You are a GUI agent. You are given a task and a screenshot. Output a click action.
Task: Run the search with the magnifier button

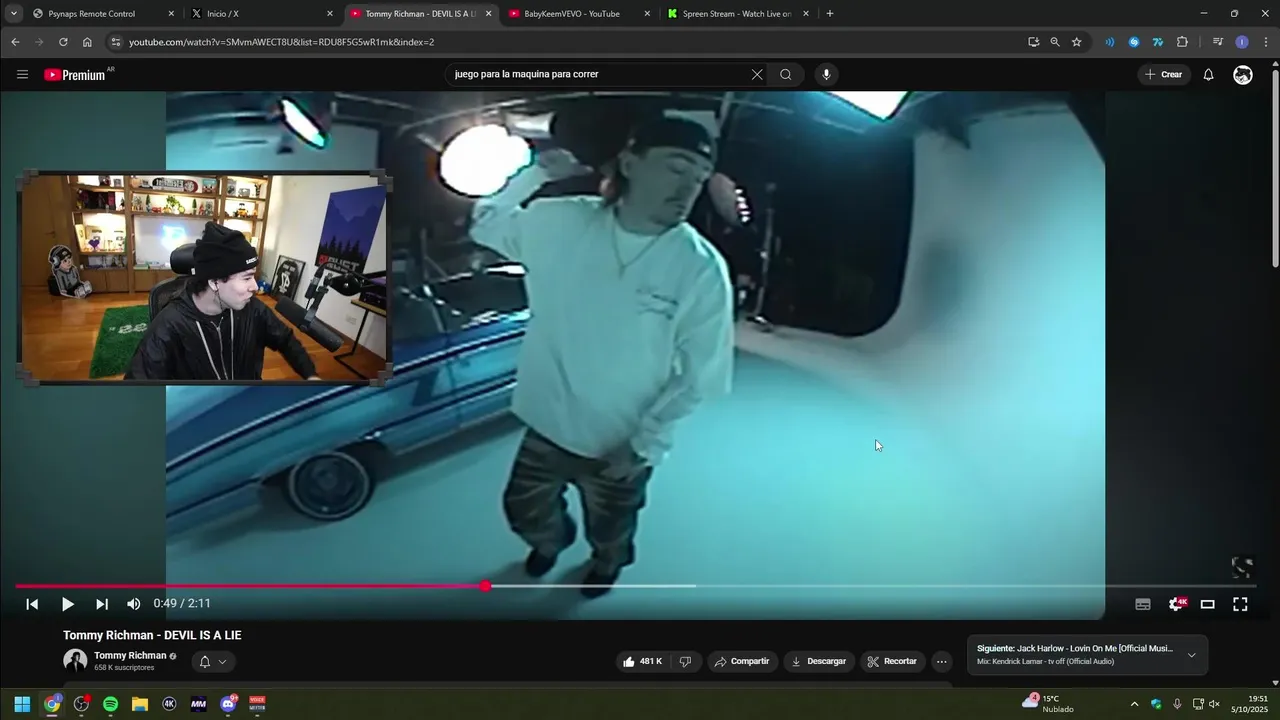786,74
